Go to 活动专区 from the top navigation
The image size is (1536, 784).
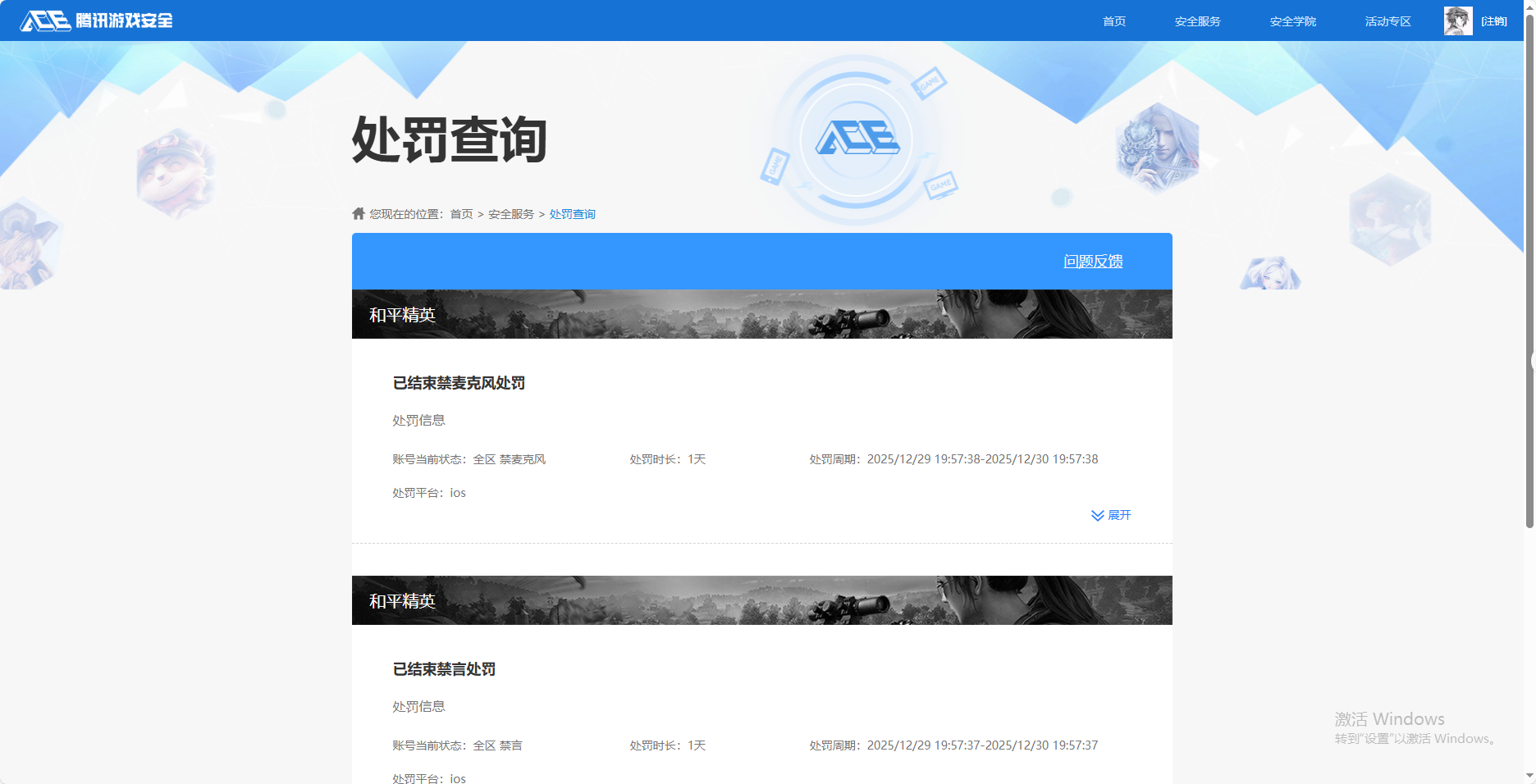(1387, 21)
